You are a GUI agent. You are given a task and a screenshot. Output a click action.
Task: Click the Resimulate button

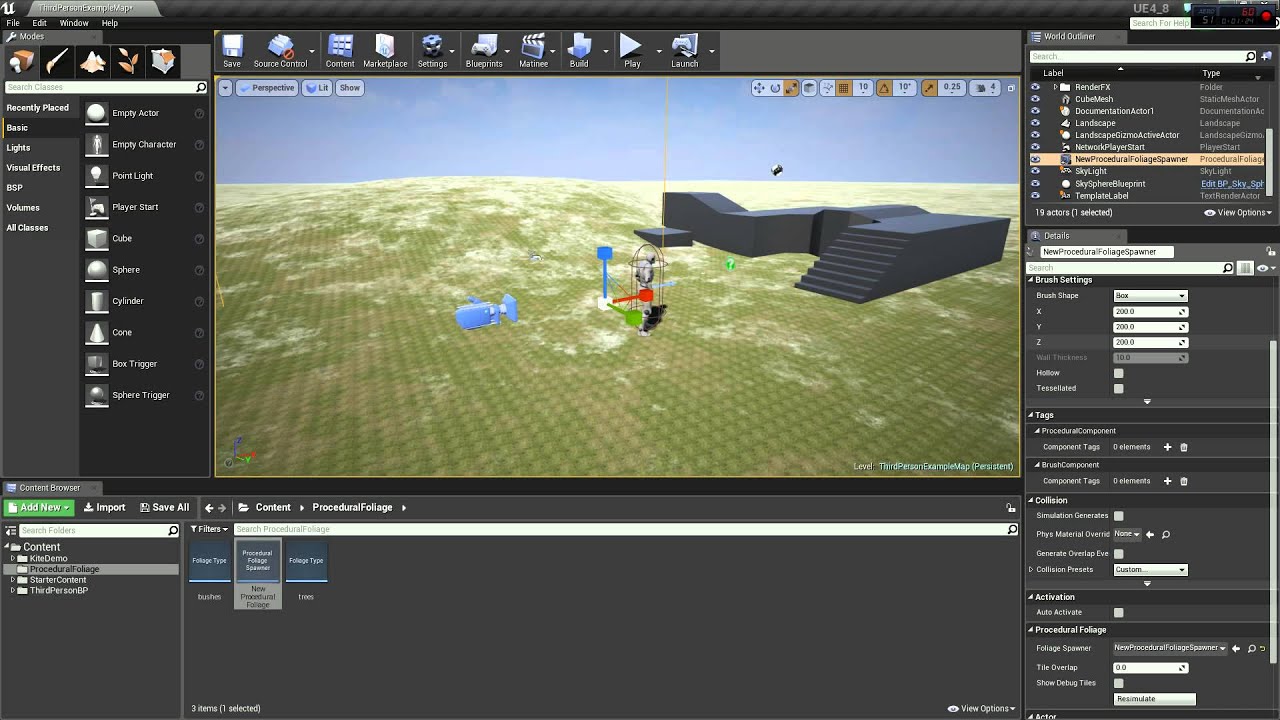[1155, 699]
